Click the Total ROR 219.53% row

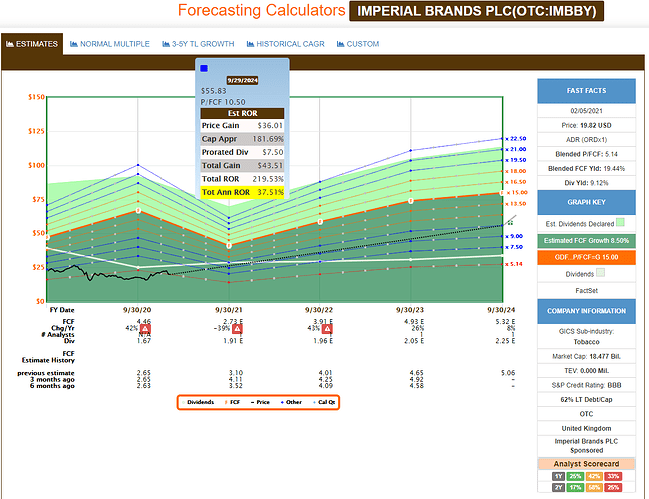point(243,179)
